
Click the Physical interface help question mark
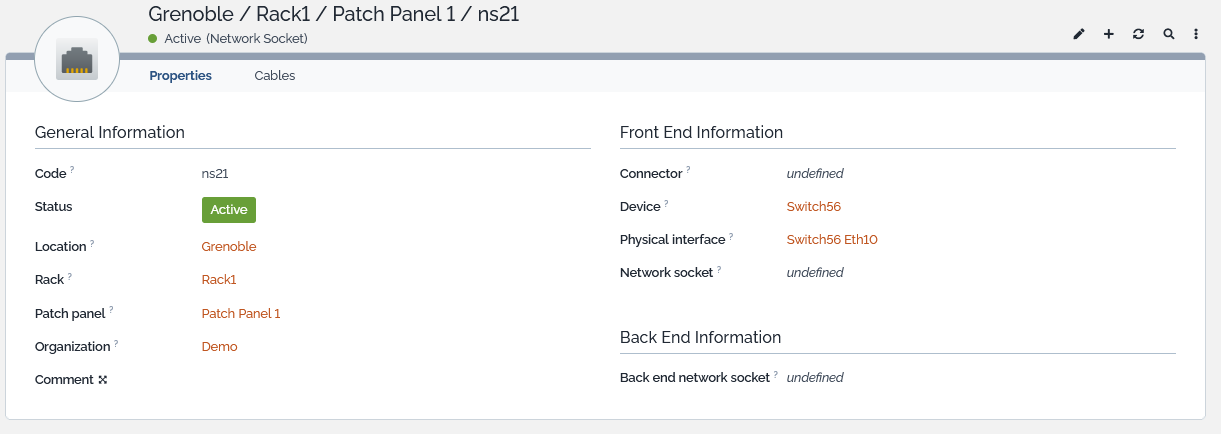pos(731,237)
